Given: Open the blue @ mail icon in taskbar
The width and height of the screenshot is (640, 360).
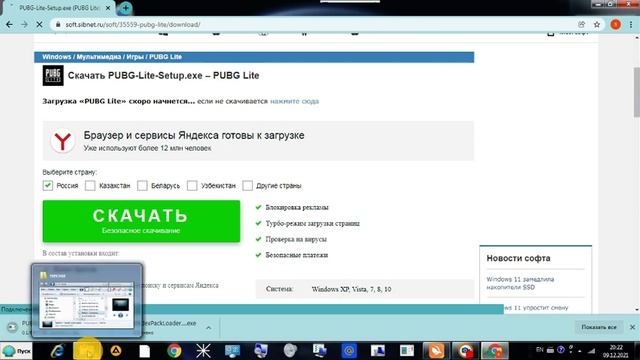Looking at the screenshot, I should [349, 351].
